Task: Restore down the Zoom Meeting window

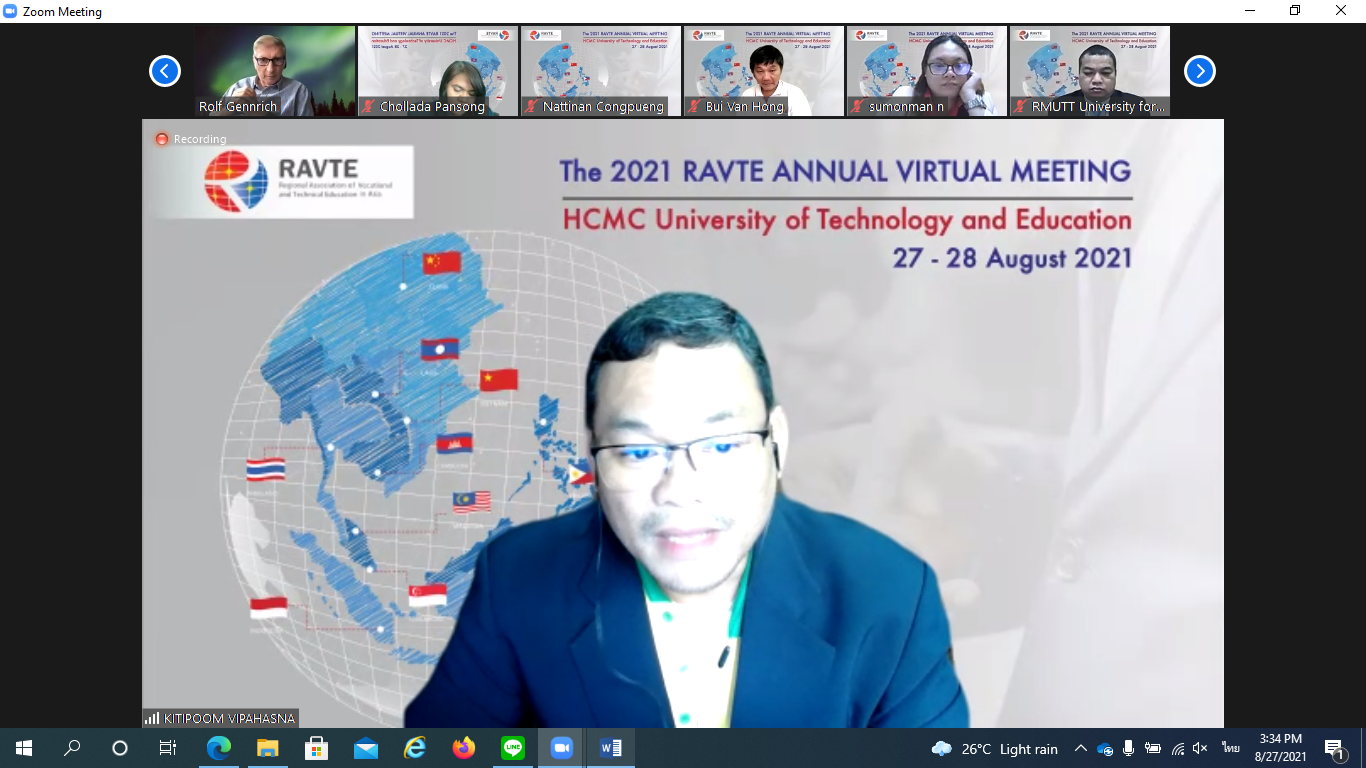Action: 1295,11
